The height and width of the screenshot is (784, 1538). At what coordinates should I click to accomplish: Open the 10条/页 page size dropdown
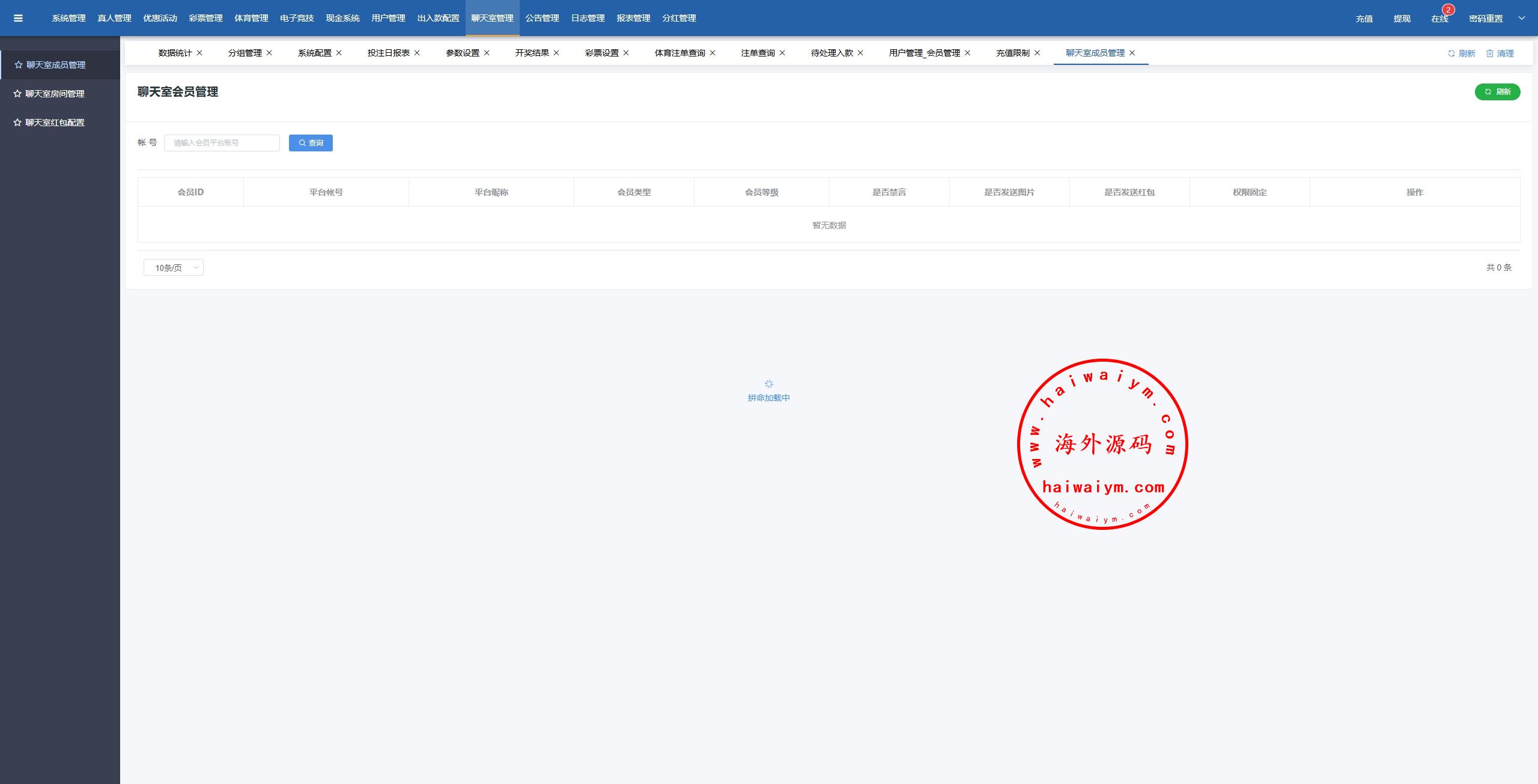pyautogui.click(x=174, y=268)
